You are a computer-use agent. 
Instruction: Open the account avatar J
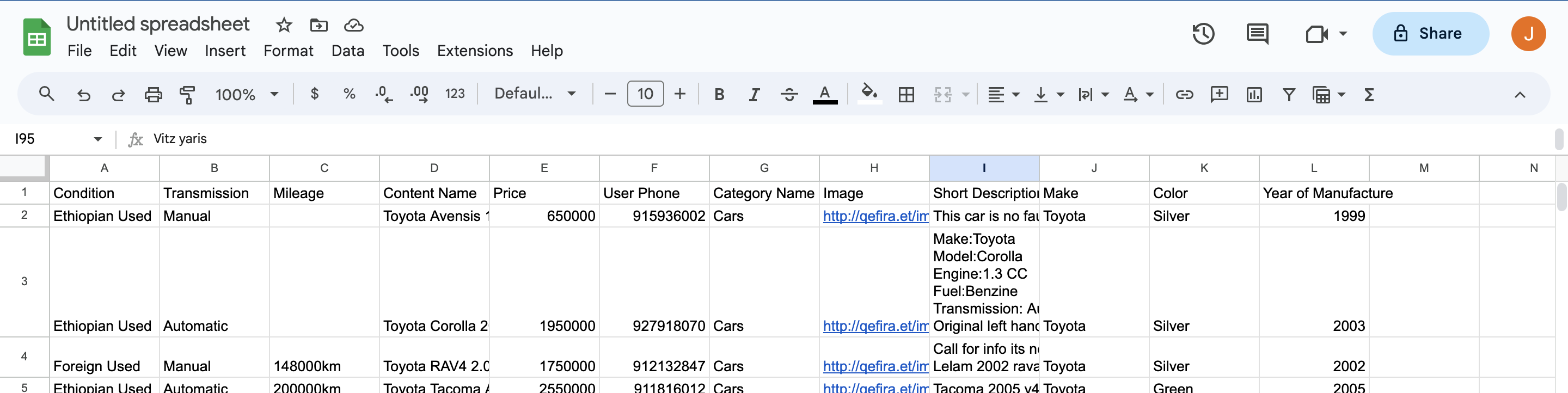1528,33
